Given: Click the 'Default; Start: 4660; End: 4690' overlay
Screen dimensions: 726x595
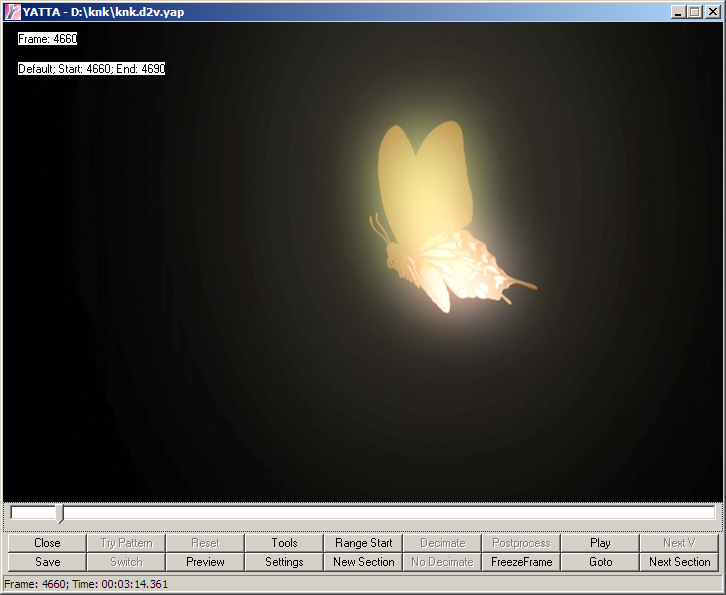Looking at the screenshot, I should [x=91, y=69].
